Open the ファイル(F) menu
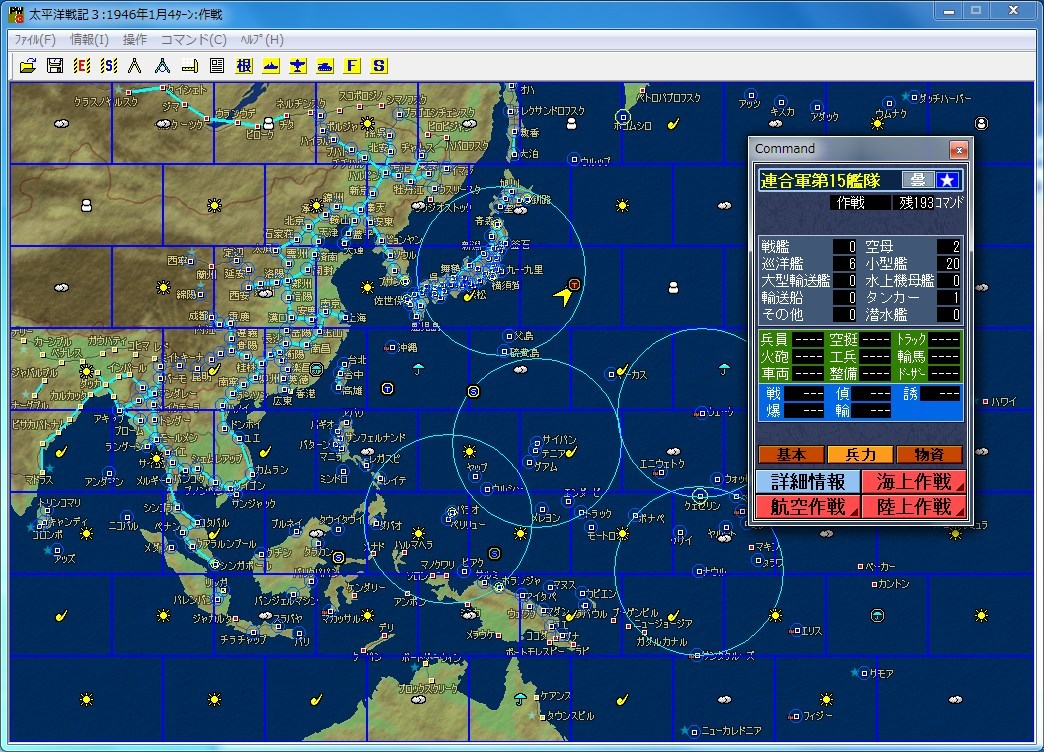The width and height of the screenshot is (1044, 752). pos(35,39)
